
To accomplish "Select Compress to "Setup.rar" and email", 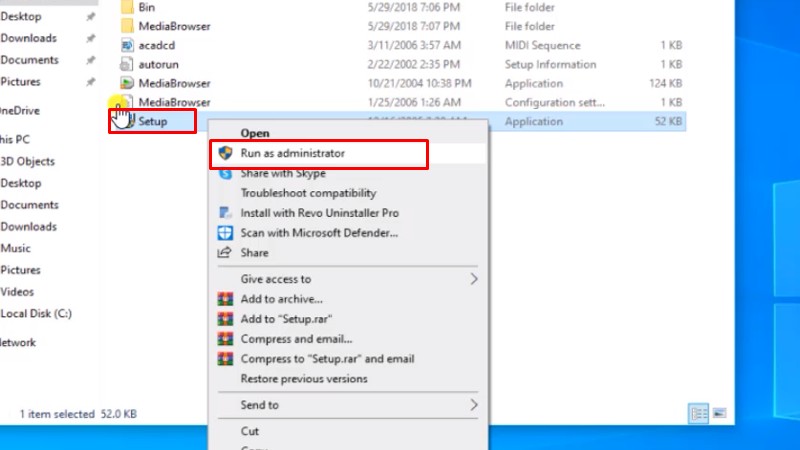I will (327, 359).
